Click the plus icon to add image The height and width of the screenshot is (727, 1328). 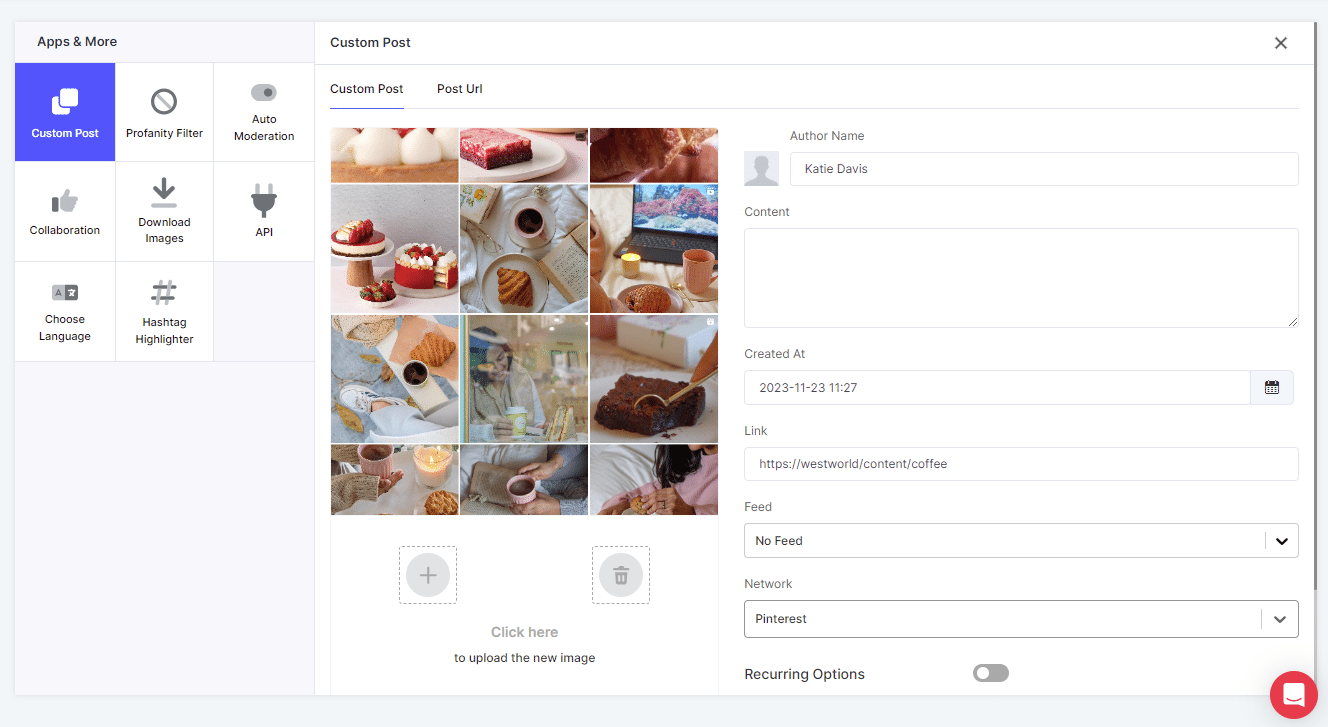428,575
